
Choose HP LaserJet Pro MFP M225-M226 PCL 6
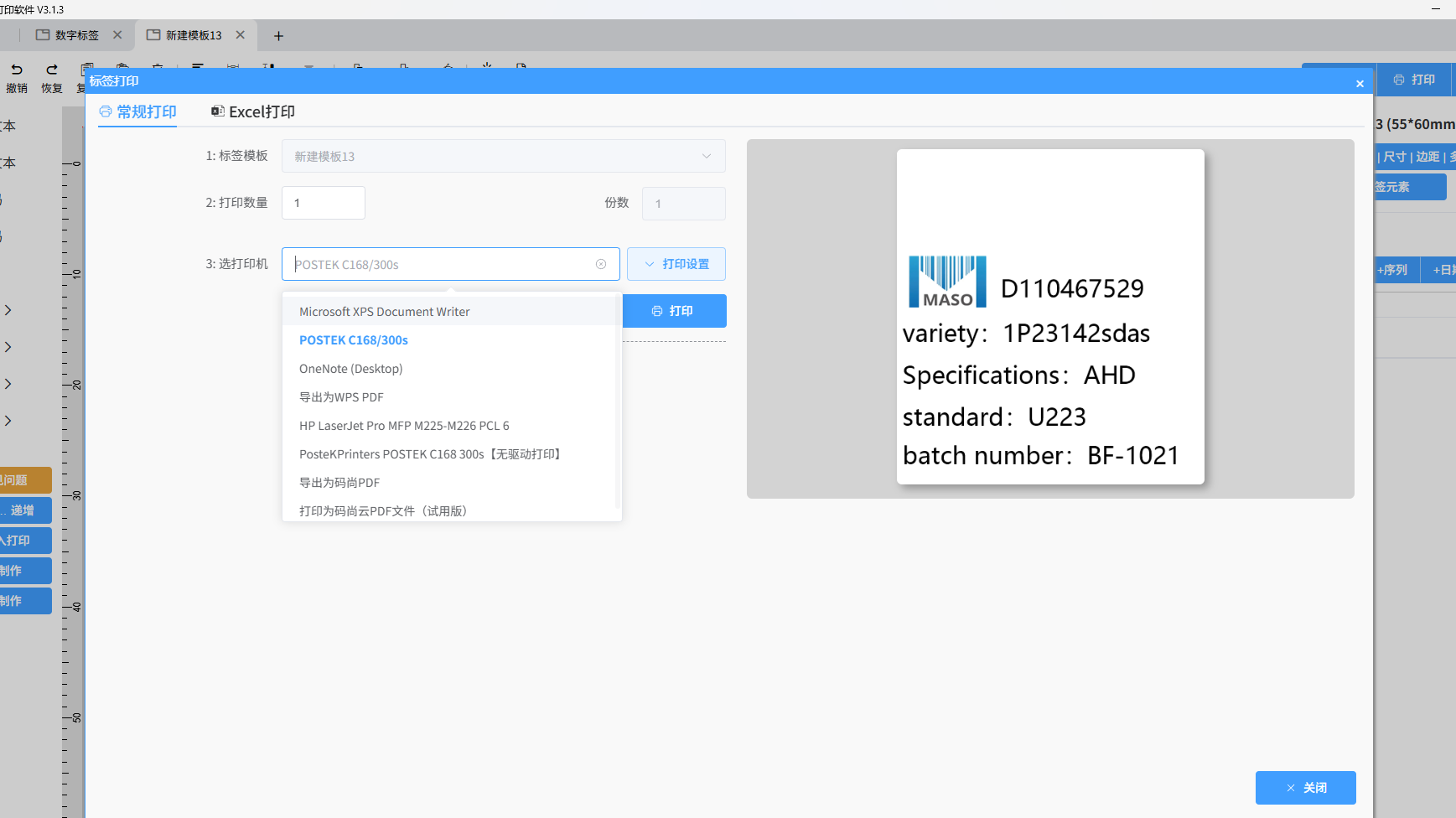click(x=404, y=426)
